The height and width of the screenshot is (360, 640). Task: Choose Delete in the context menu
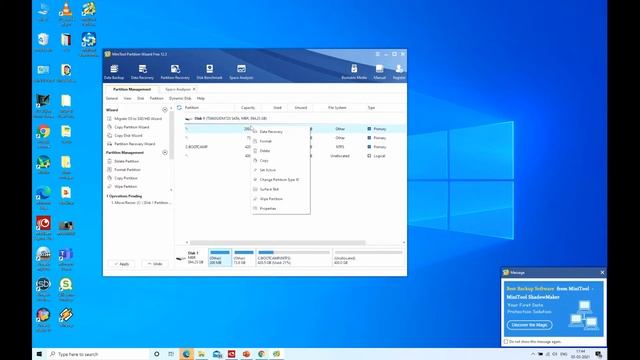(x=280, y=151)
